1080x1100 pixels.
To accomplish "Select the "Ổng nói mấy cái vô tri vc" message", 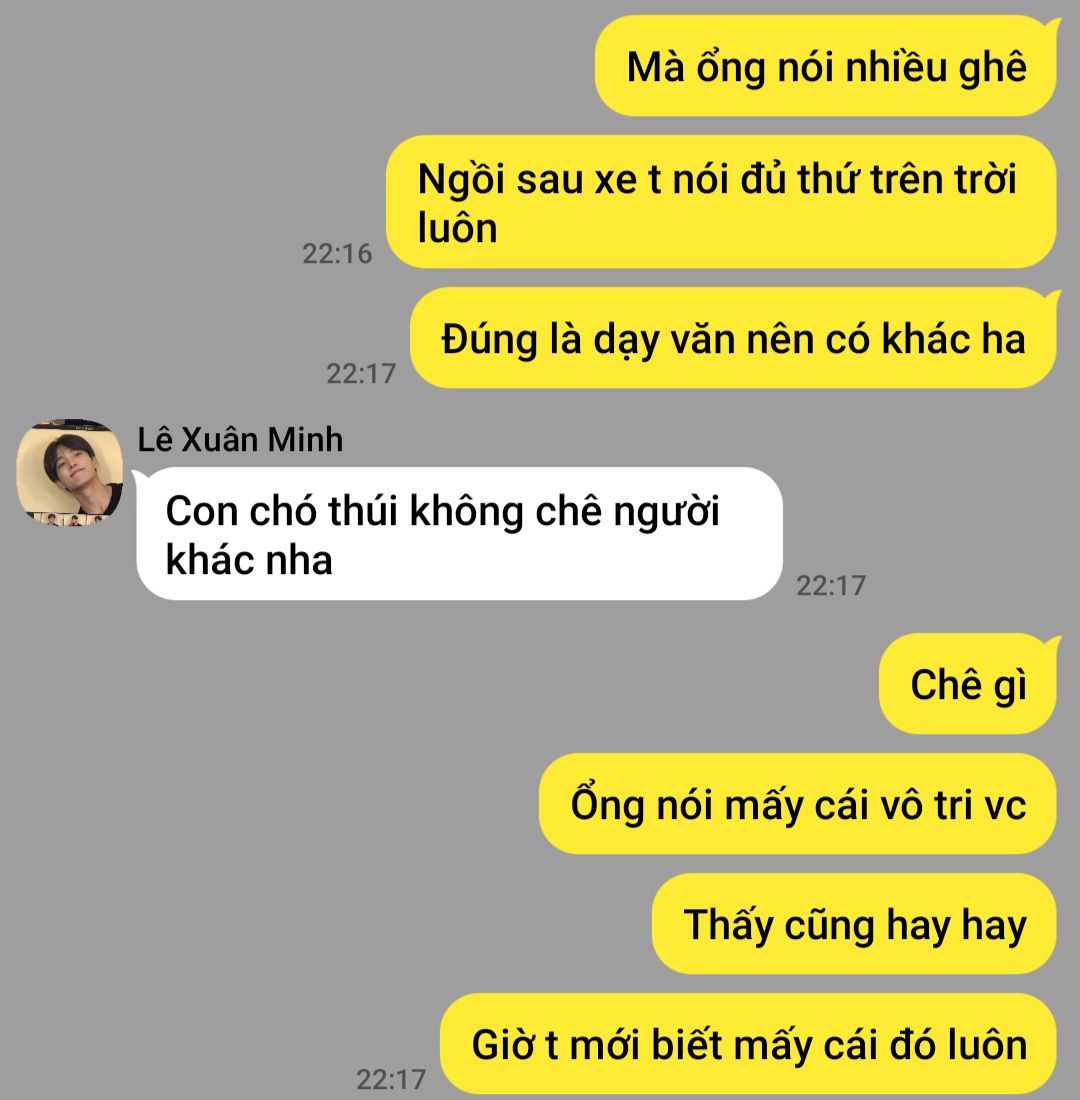I will click(x=798, y=803).
